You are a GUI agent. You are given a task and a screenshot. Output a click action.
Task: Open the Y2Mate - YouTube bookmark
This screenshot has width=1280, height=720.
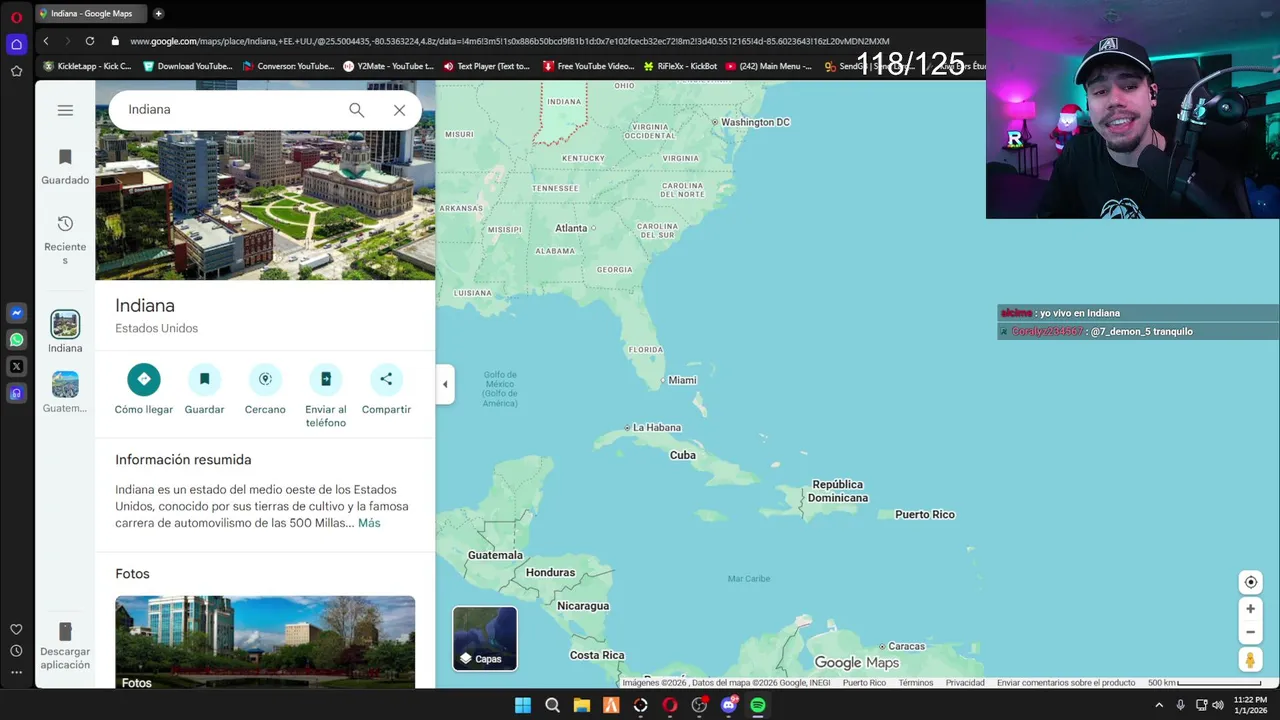click(388, 66)
